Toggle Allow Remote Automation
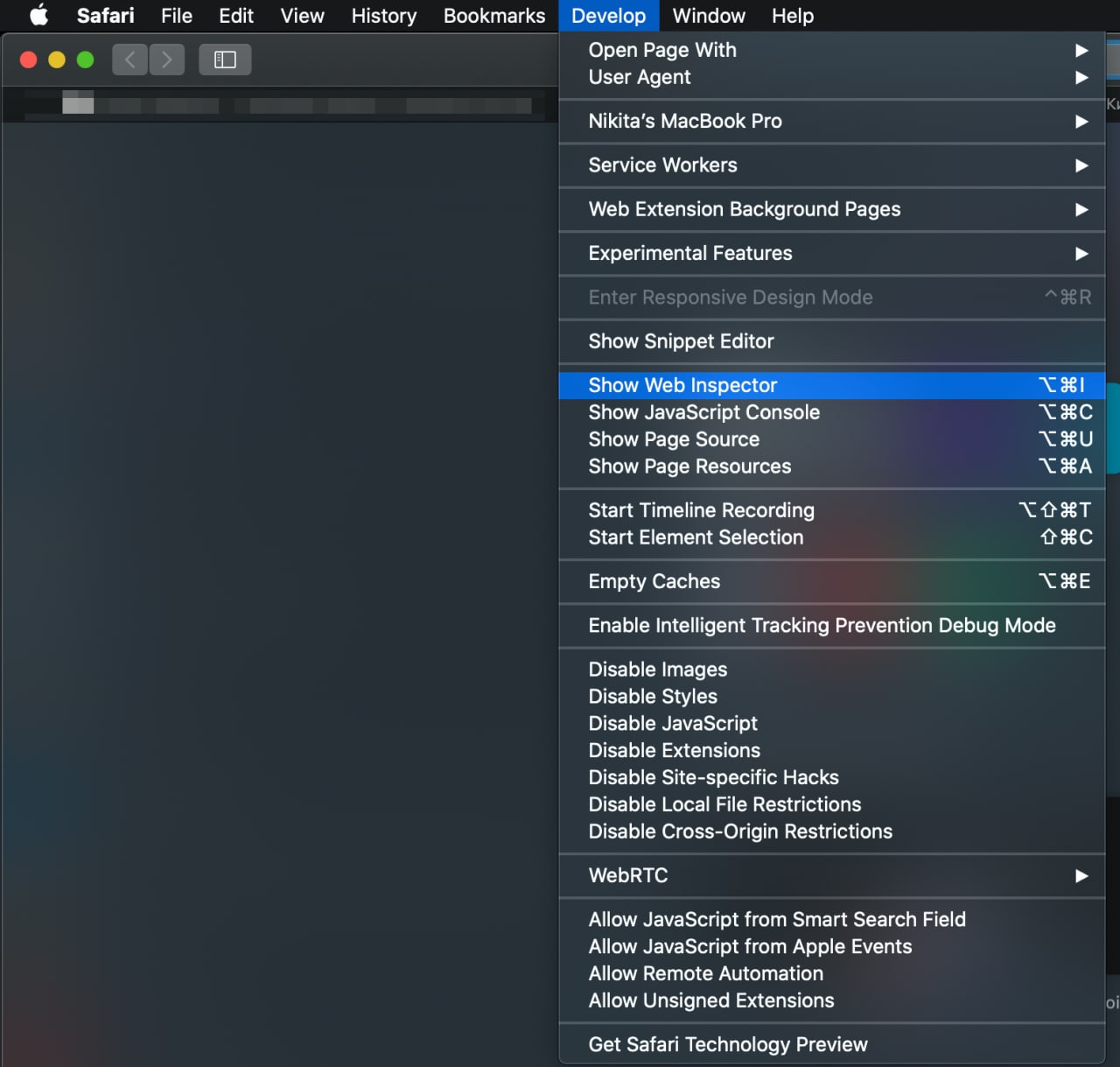The width and height of the screenshot is (1120, 1067). (x=832, y=973)
